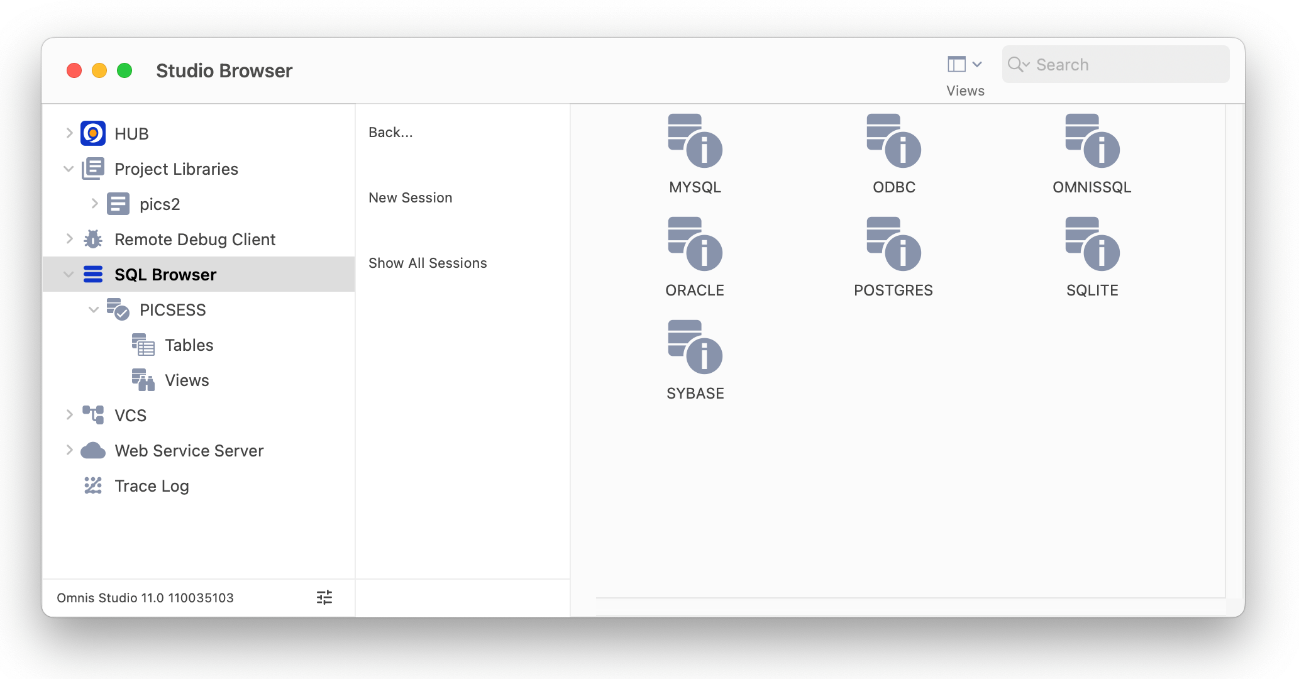
Task: Select the SQL Browser label
Action: coord(165,274)
